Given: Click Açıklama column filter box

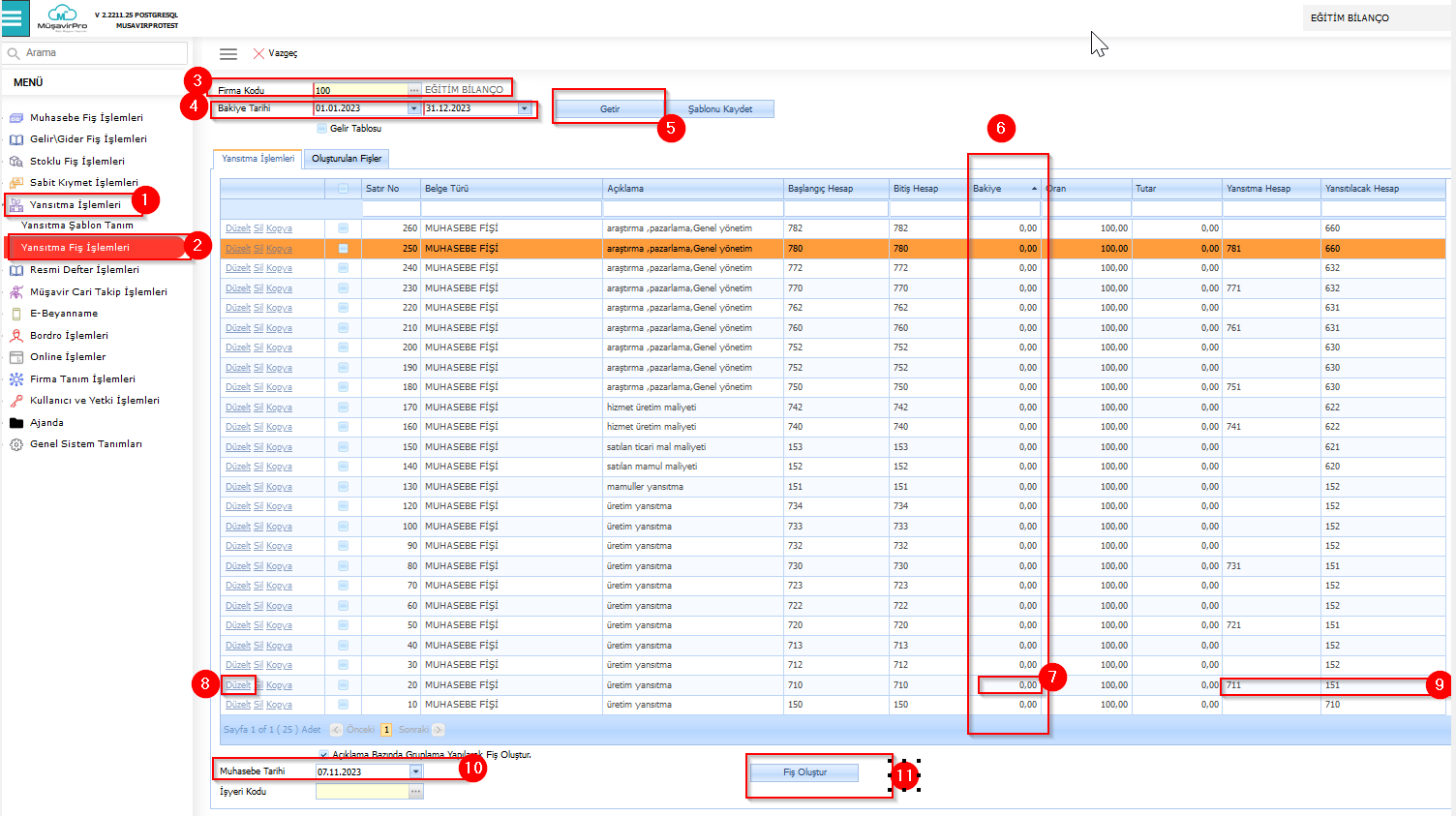Looking at the screenshot, I should coord(692,209).
